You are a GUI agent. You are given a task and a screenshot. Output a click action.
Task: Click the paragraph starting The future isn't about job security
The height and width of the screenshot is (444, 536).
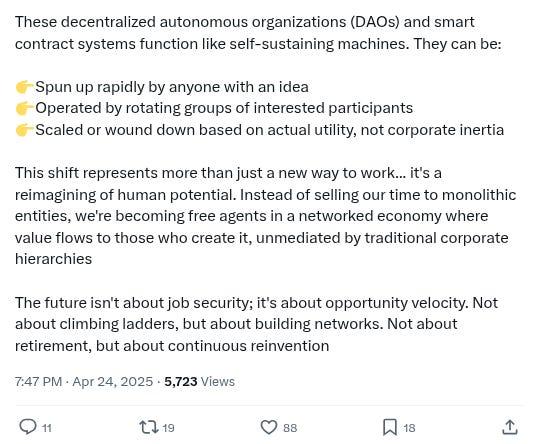coord(256,324)
